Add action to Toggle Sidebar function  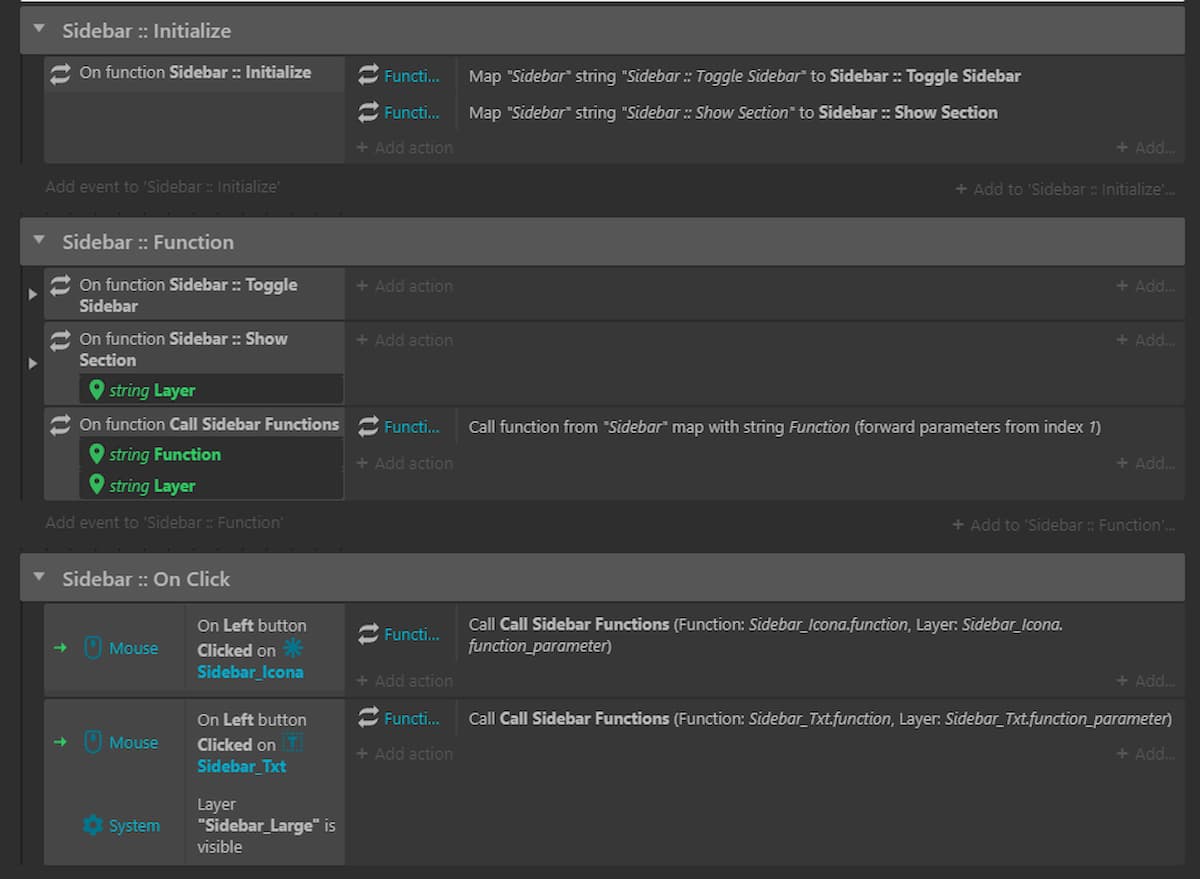pyautogui.click(x=404, y=286)
